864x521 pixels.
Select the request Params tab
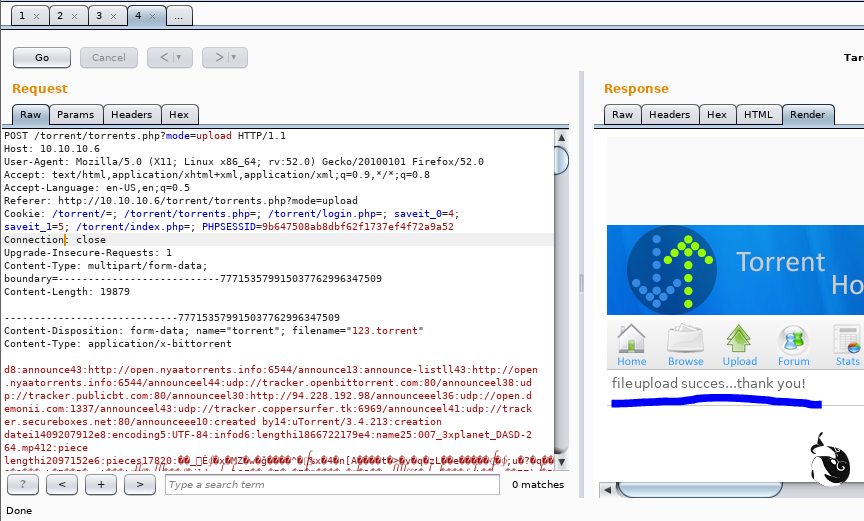75,115
